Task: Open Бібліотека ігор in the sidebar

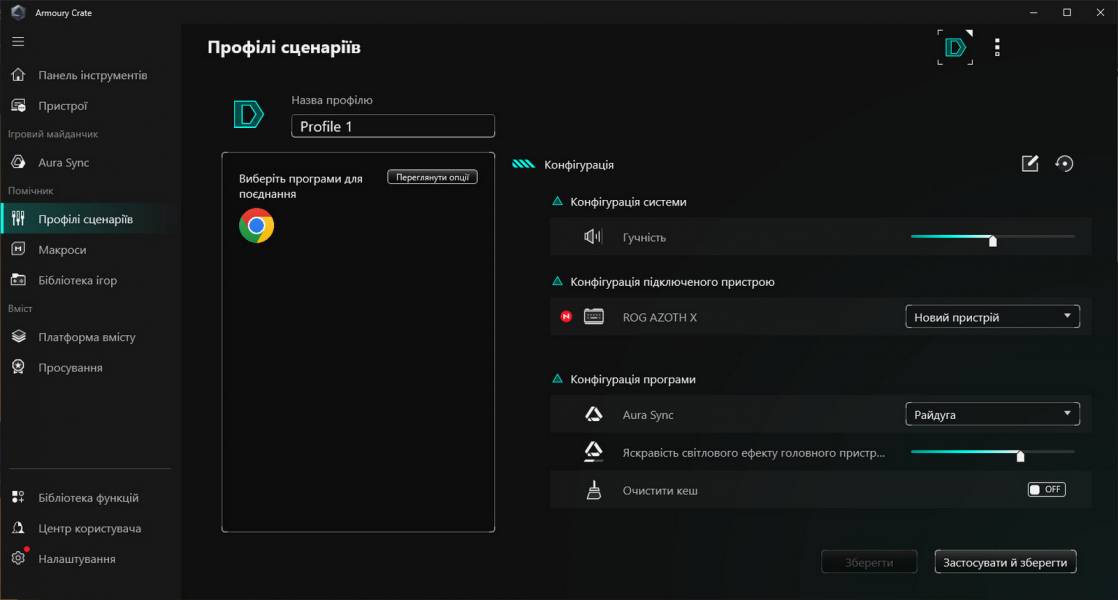Action: tap(77, 281)
